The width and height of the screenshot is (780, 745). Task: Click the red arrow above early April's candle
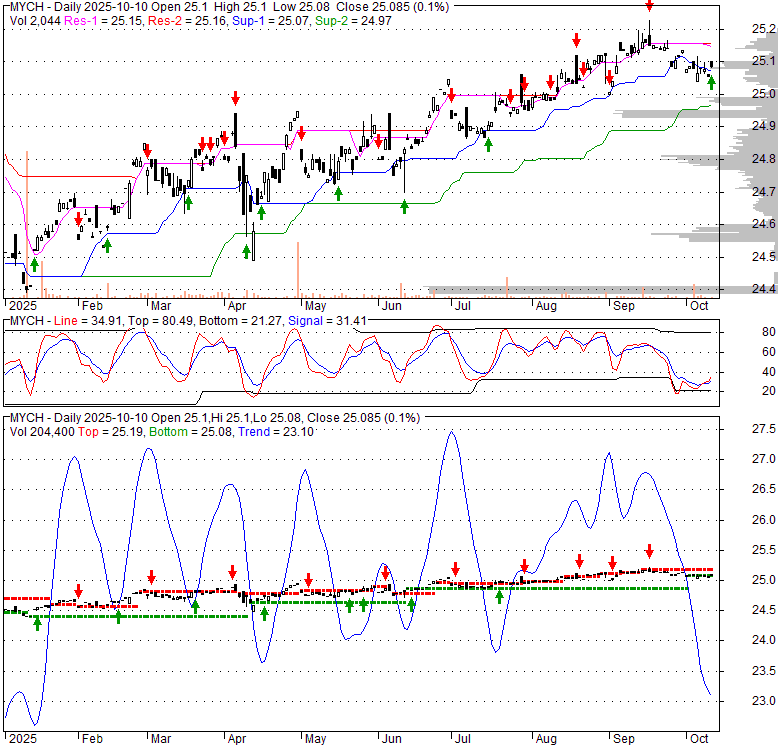(x=235, y=98)
